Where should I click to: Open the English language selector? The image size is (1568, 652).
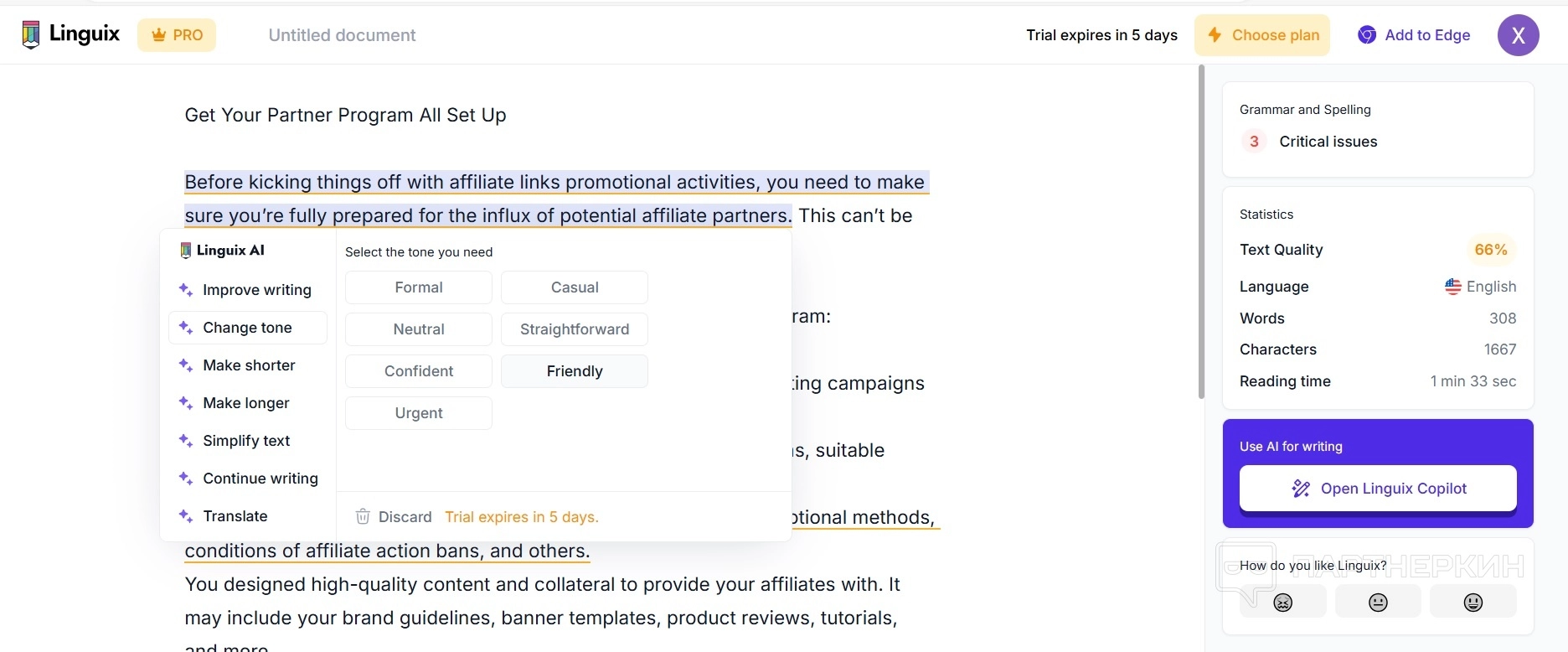(x=1480, y=287)
